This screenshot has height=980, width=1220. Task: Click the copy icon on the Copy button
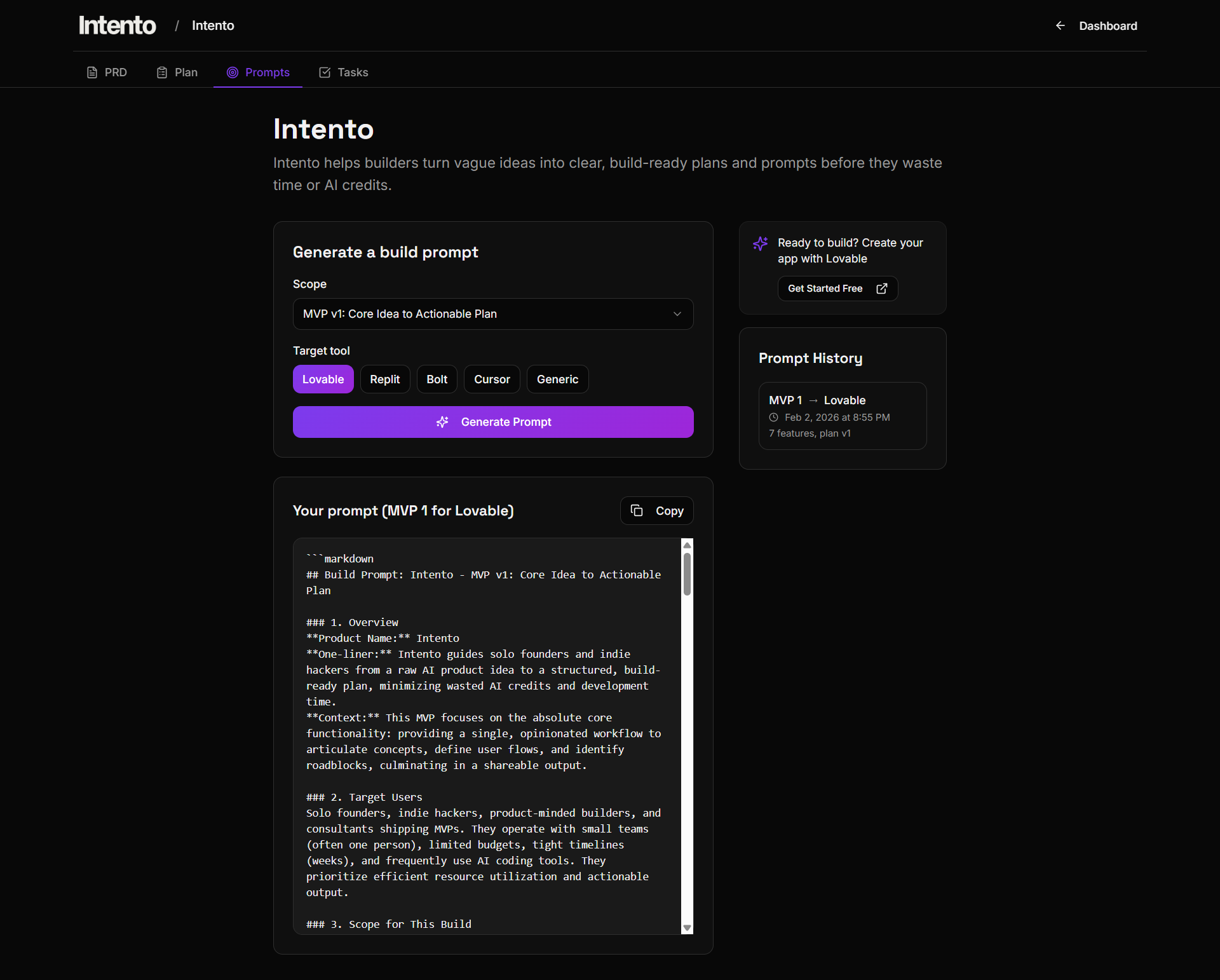[637, 511]
